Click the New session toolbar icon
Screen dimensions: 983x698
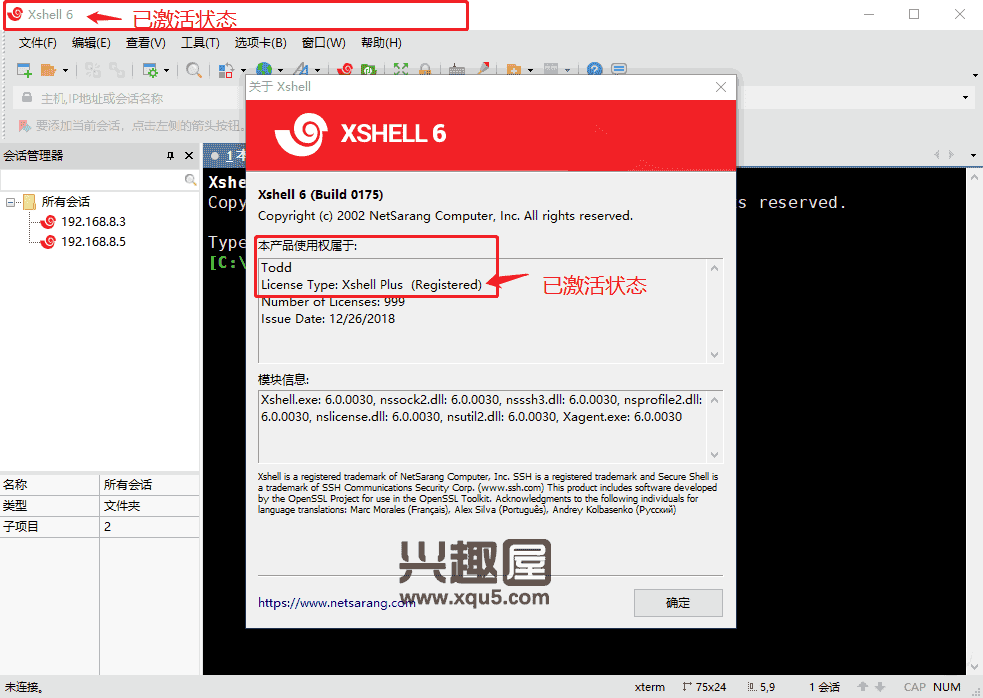pyautogui.click(x=24, y=70)
